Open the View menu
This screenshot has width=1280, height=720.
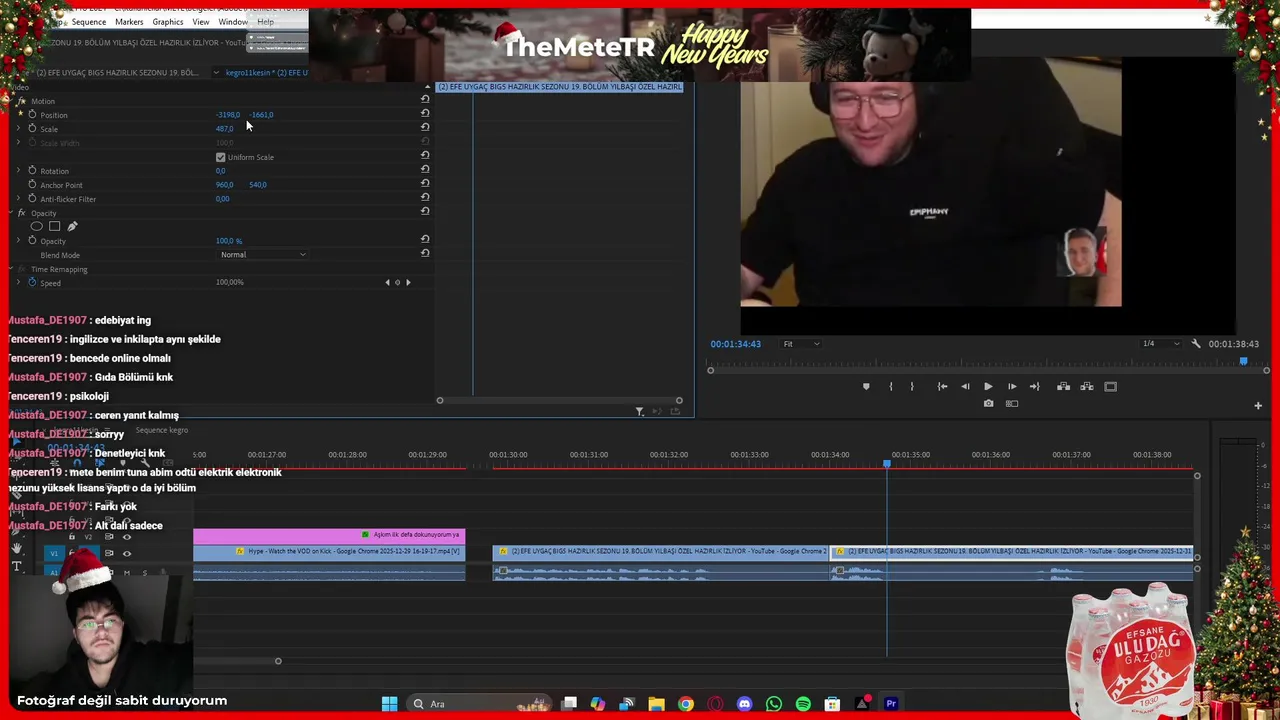(201, 21)
